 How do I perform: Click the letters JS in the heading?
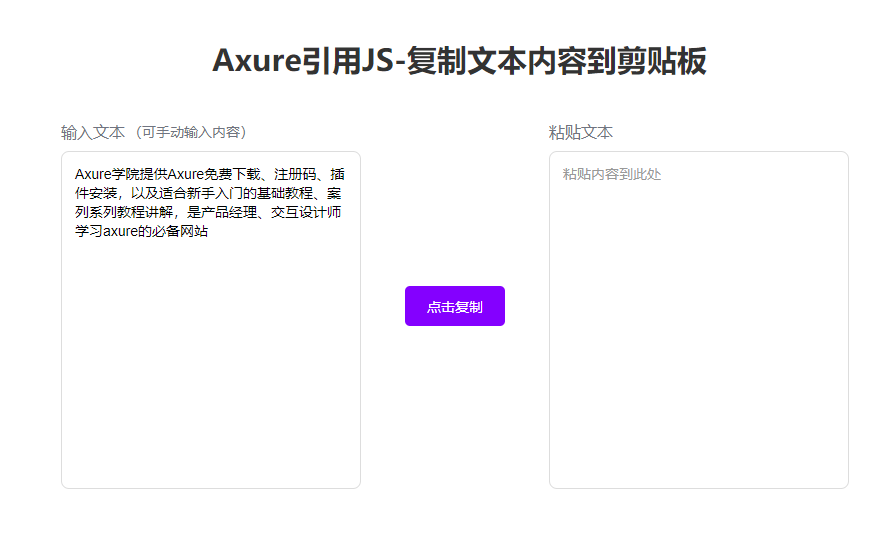[377, 61]
